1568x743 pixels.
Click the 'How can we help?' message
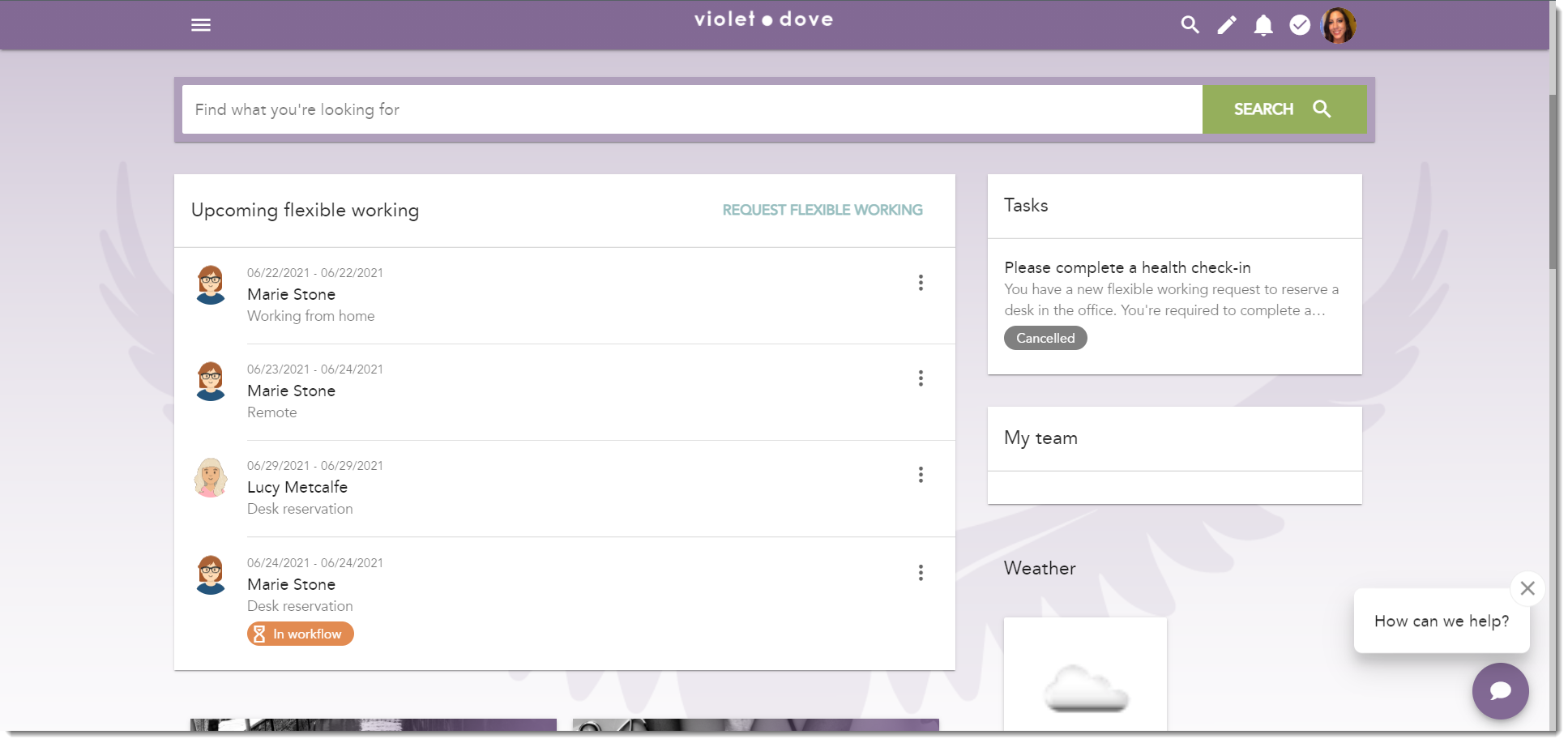coord(1442,621)
